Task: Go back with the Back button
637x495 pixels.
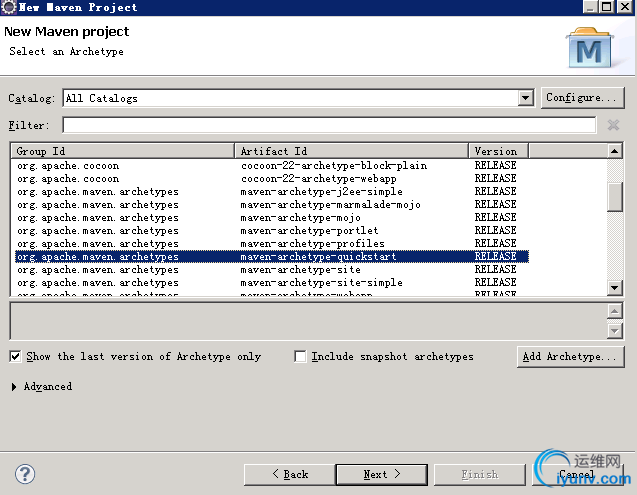Action: coord(290,474)
